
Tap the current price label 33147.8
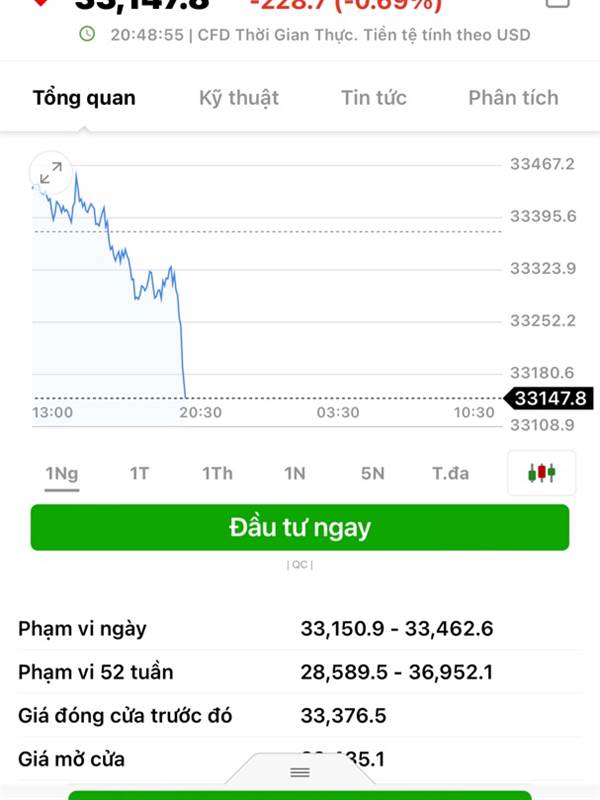point(549,398)
